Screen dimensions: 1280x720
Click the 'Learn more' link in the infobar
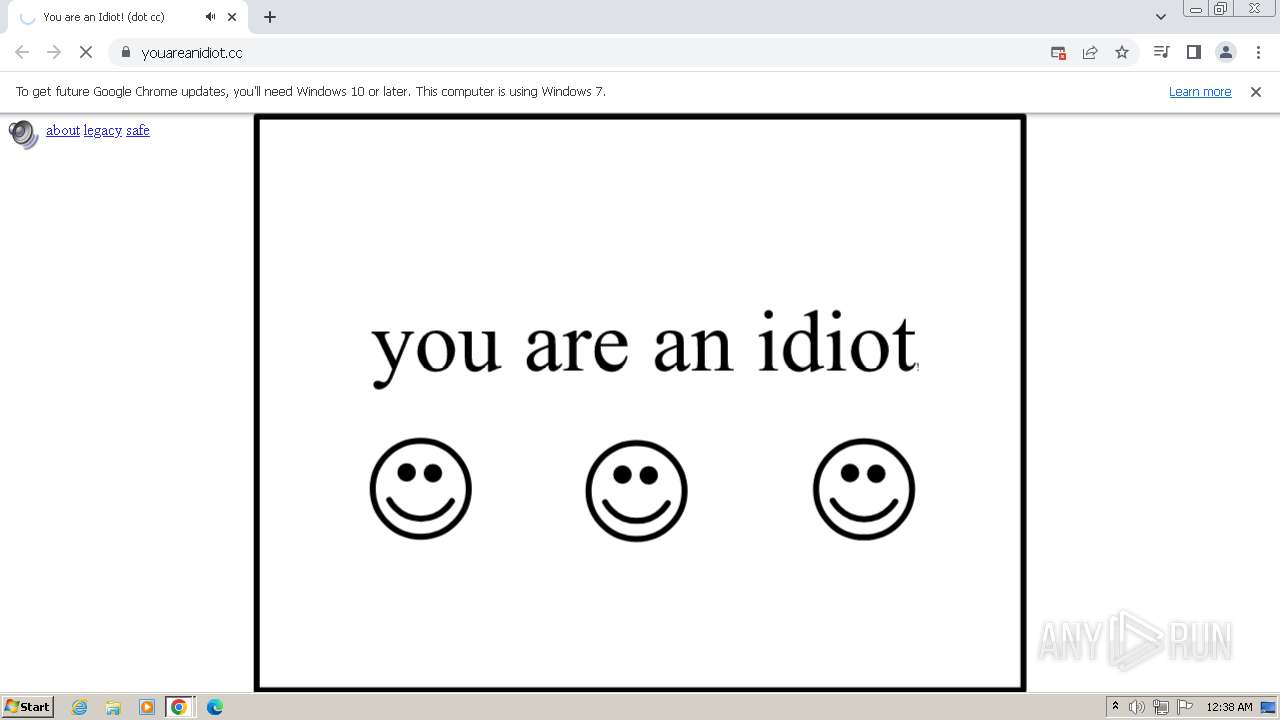click(1200, 91)
